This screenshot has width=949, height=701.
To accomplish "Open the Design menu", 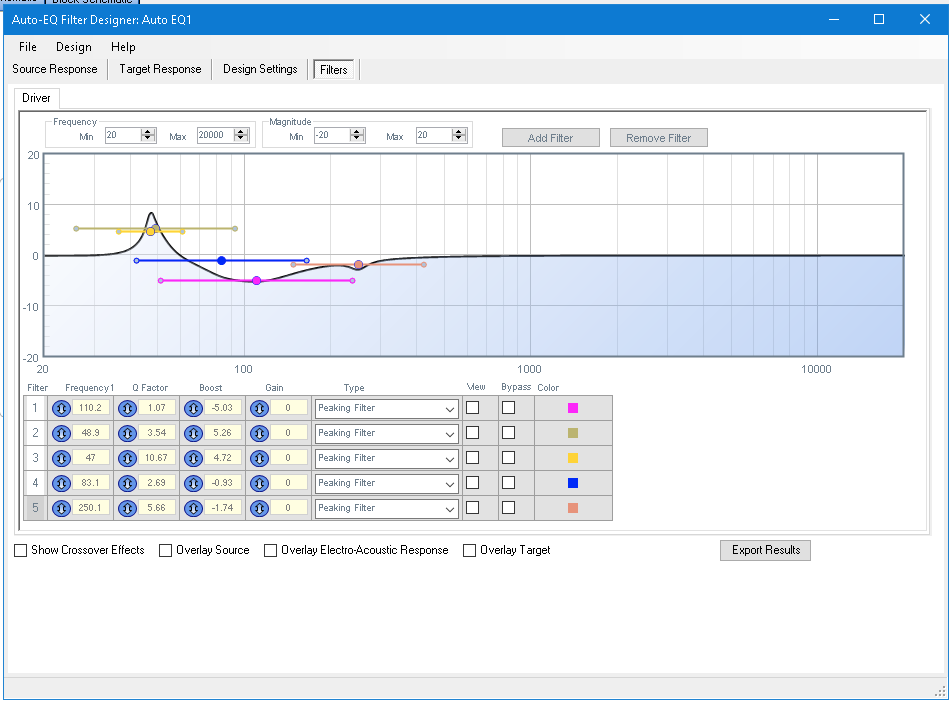I will tap(73, 47).
